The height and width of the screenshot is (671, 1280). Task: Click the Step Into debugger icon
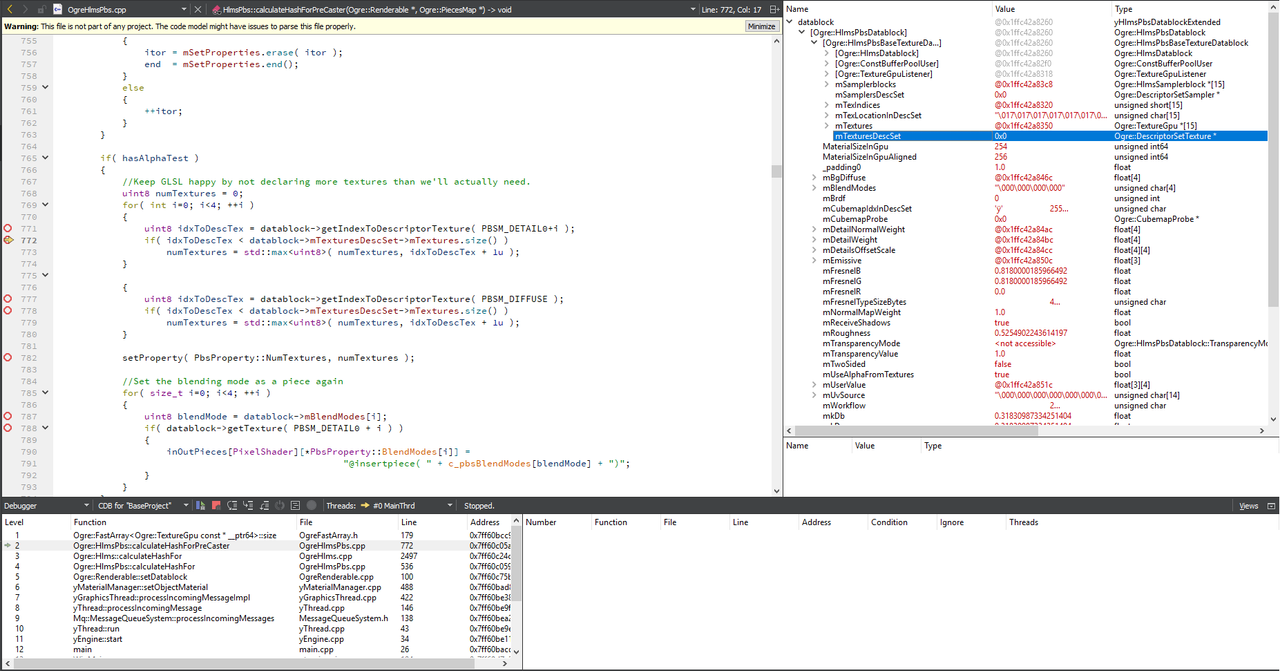[248, 506]
